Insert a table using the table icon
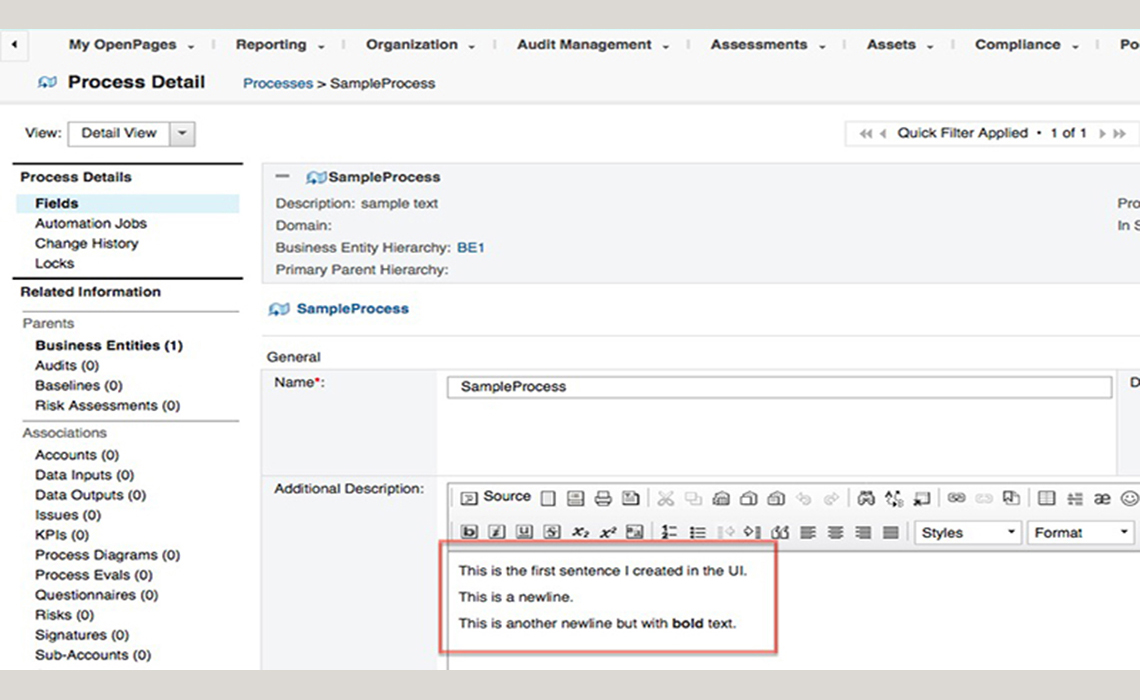 pos(1046,498)
